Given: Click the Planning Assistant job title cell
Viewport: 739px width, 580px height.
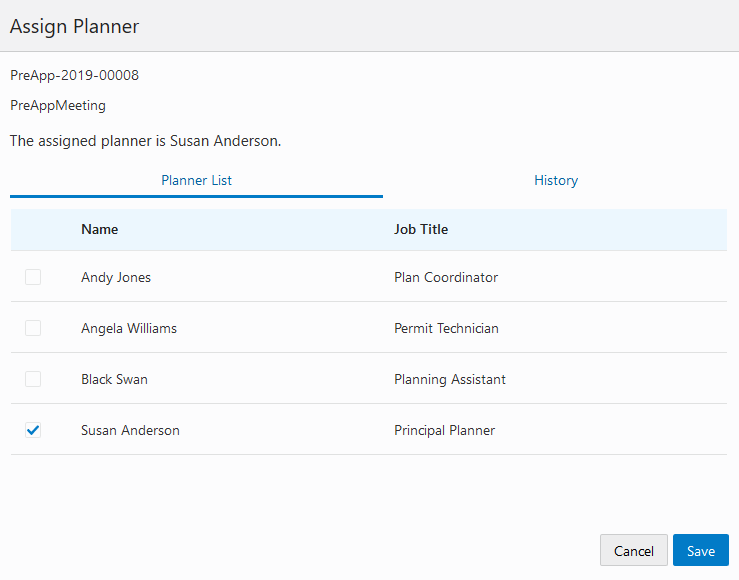Looking at the screenshot, I should point(450,379).
